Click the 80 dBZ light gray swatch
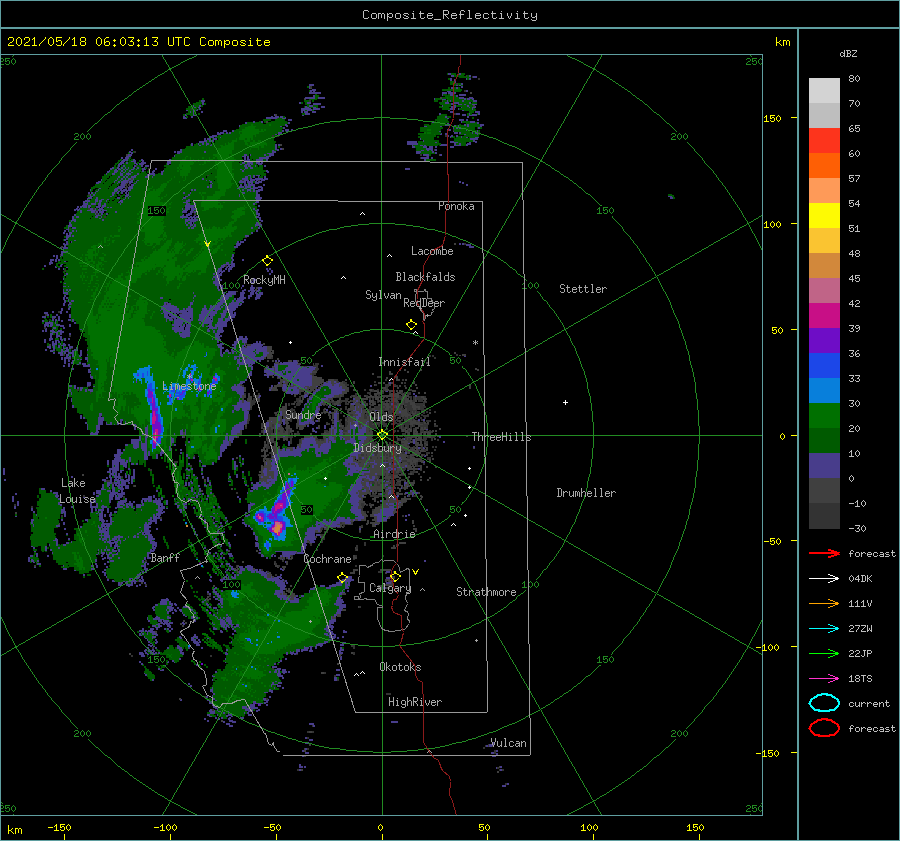This screenshot has width=900, height=841. click(824, 90)
